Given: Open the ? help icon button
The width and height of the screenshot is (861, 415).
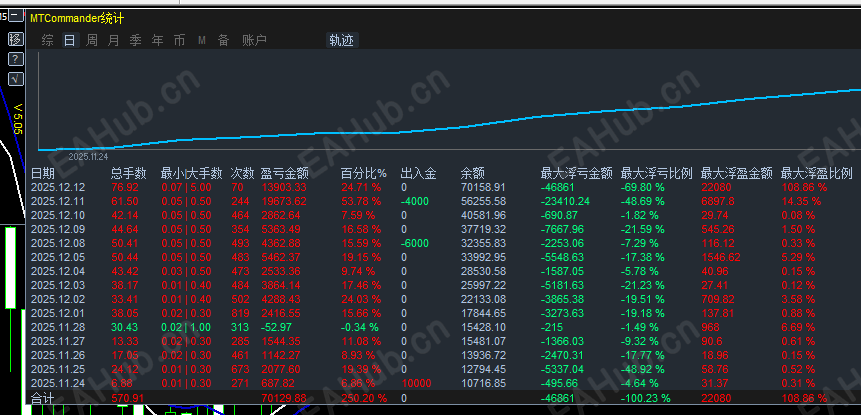Looking at the screenshot, I should 16,59.
